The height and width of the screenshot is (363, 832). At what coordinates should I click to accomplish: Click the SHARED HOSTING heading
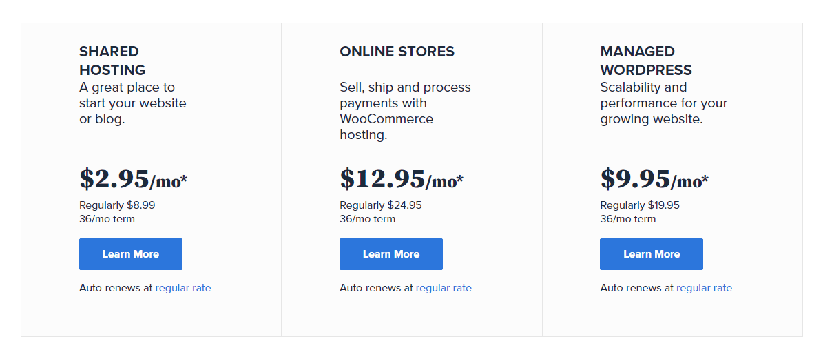coord(112,60)
